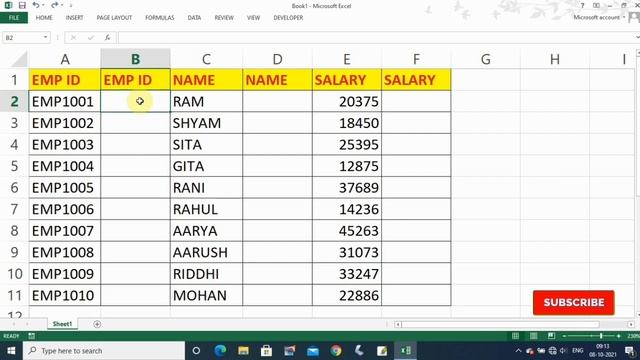Open the Undo history dropdown arrow

click(43, 5)
